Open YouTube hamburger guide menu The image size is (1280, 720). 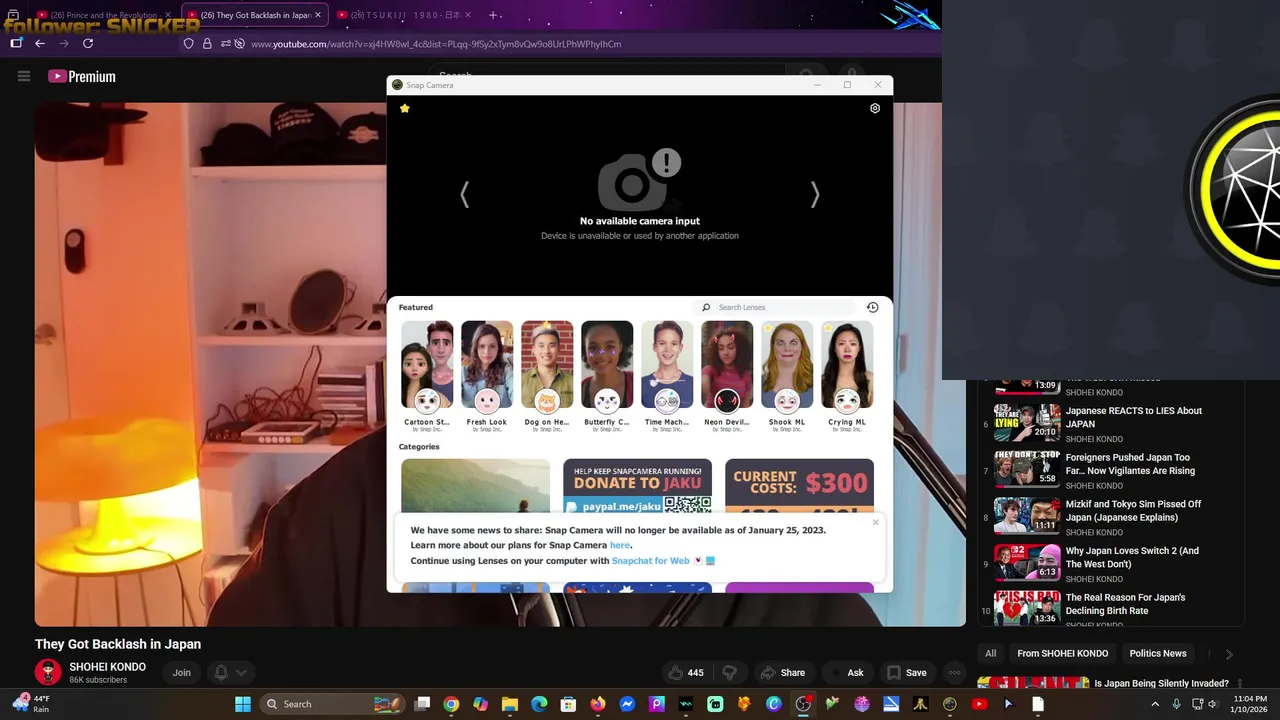click(x=24, y=76)
